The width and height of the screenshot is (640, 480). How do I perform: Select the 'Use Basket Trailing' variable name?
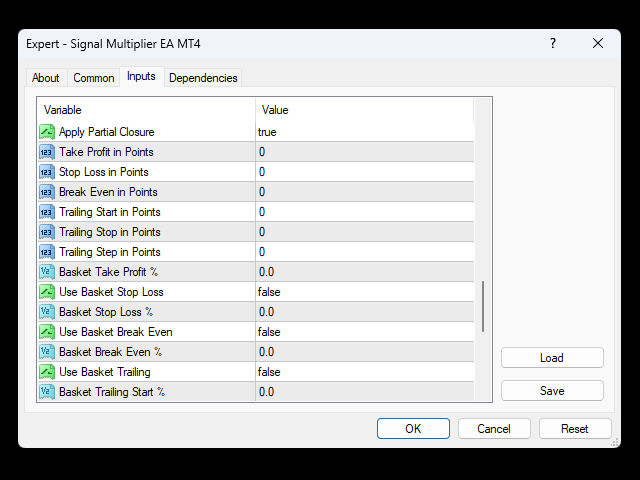[x=105, y=372]
